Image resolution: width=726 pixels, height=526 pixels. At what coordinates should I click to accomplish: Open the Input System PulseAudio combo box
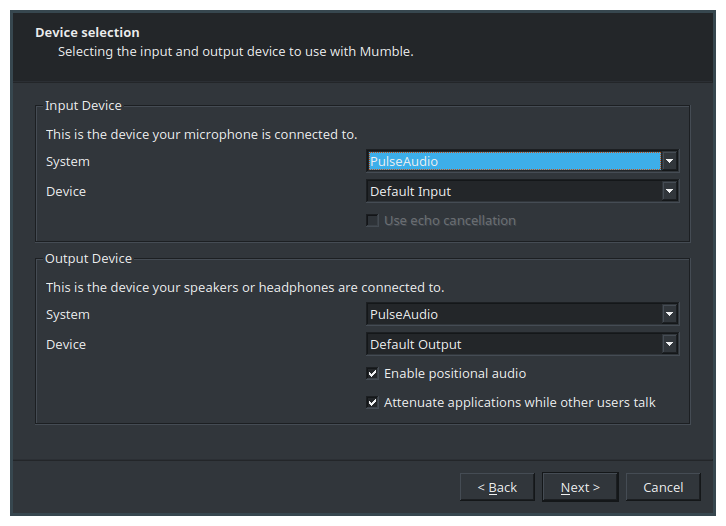(514, 161)
